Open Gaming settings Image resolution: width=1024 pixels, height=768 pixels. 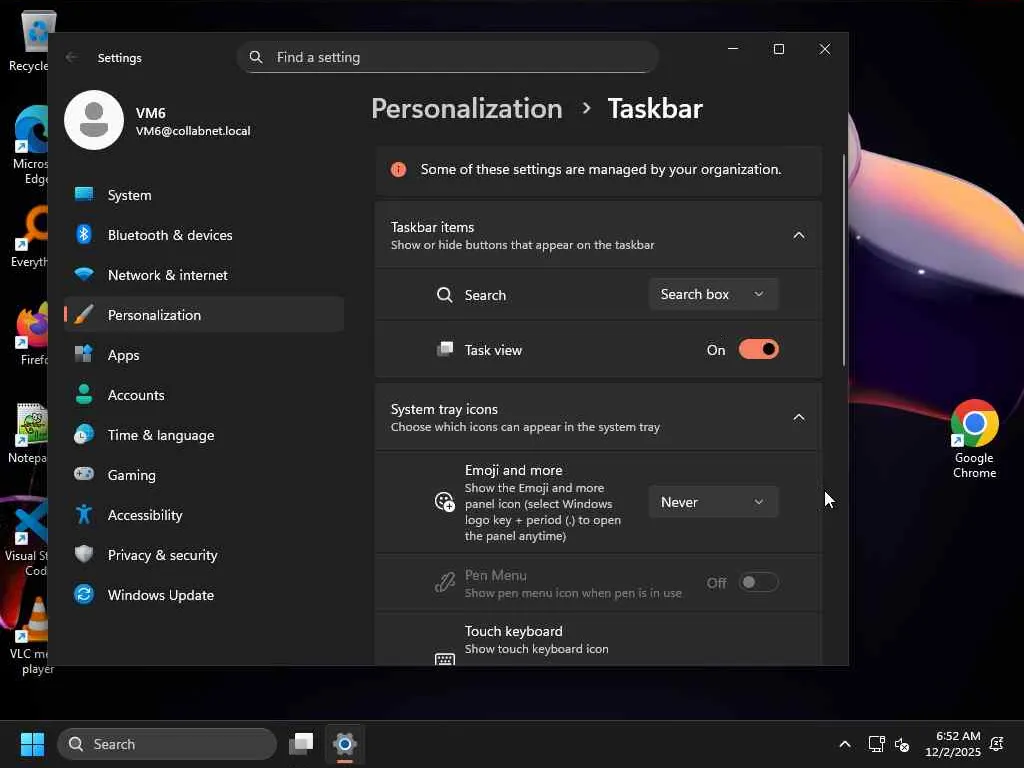tap(204, 475)
